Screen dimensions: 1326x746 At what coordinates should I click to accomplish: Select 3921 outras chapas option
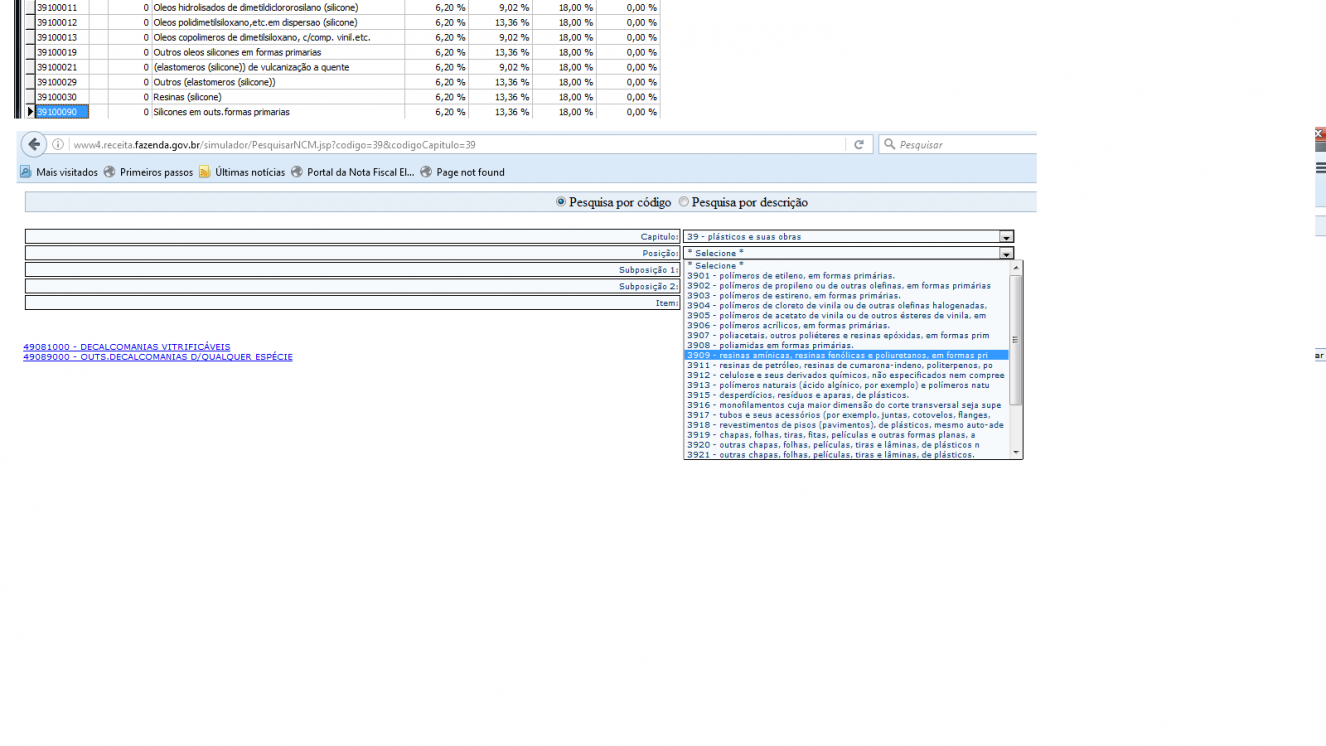pos(846,455)
